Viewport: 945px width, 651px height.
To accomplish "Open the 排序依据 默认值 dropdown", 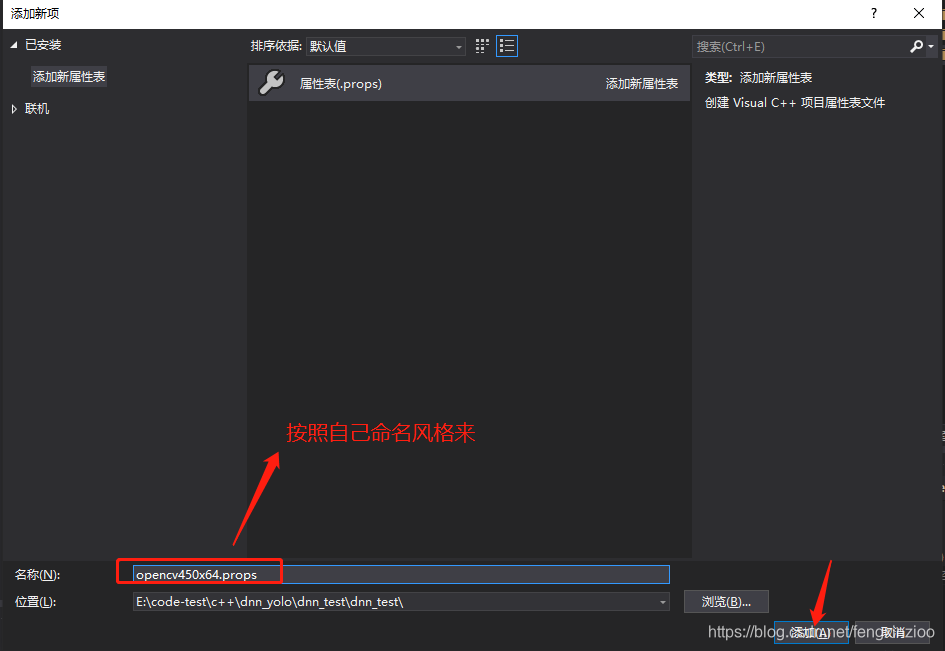I will pos(386,46).
